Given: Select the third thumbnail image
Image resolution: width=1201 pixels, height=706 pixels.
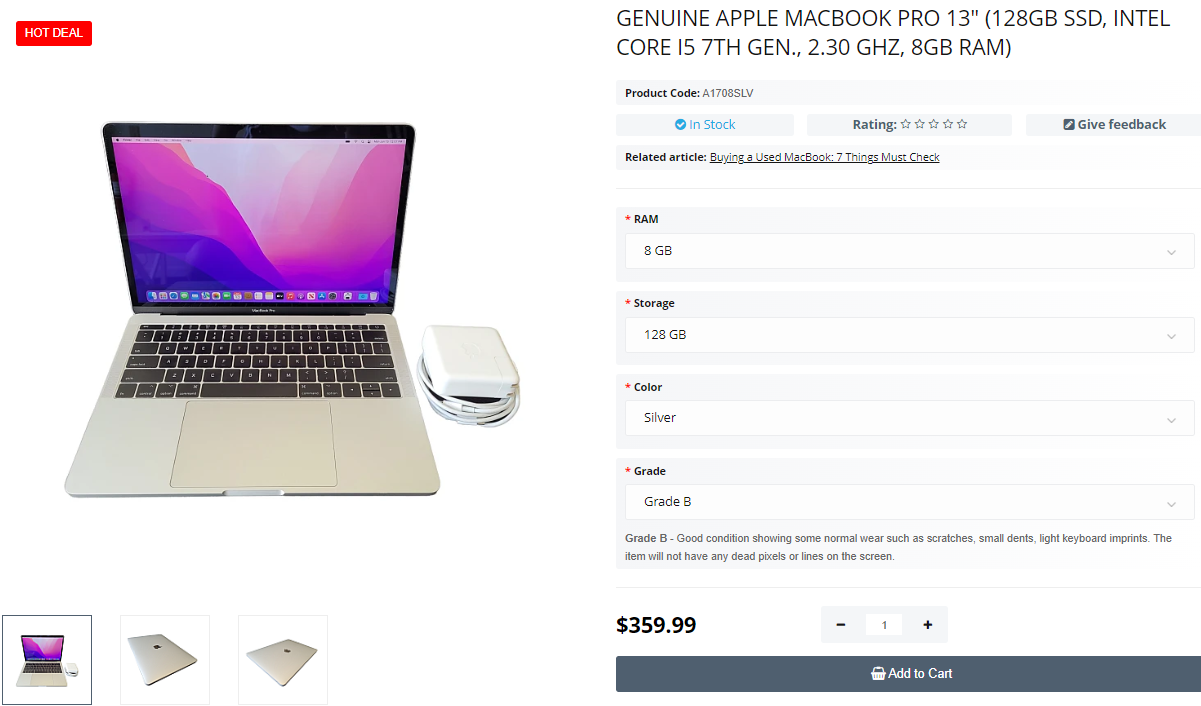Looking at the screenshot, I should [283, 660].
